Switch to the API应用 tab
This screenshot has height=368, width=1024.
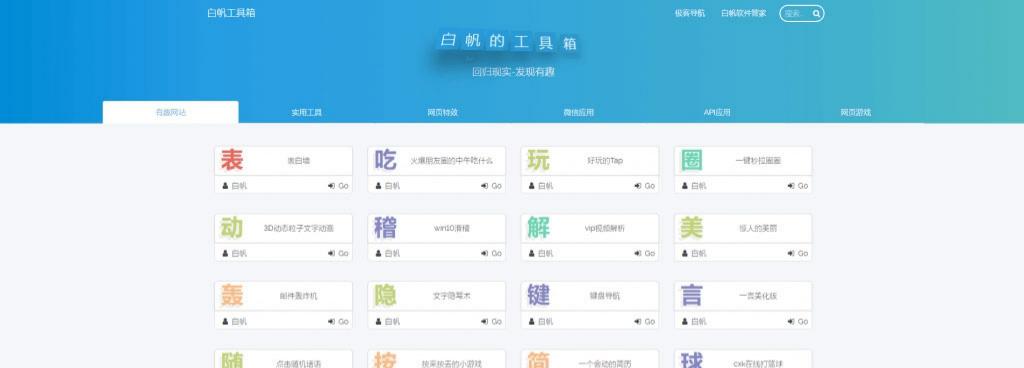coord(716,112)
